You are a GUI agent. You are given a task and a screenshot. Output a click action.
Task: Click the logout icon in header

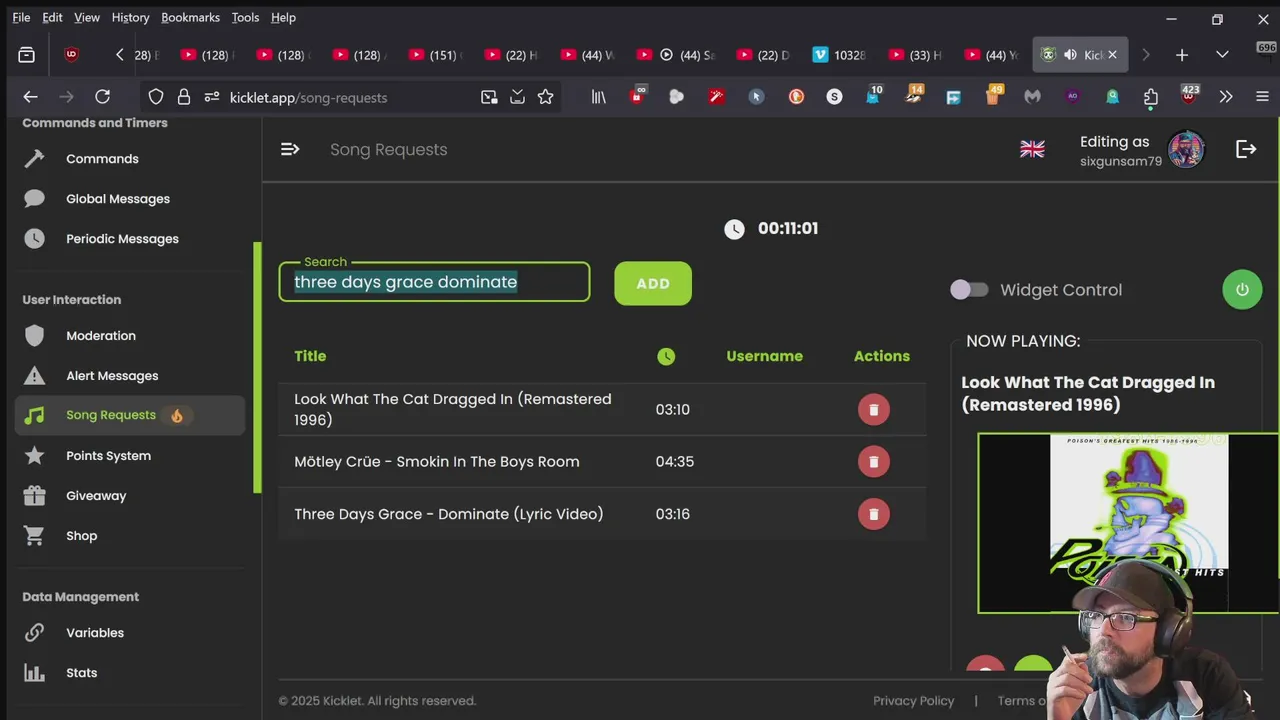(x=1246, y=149)
